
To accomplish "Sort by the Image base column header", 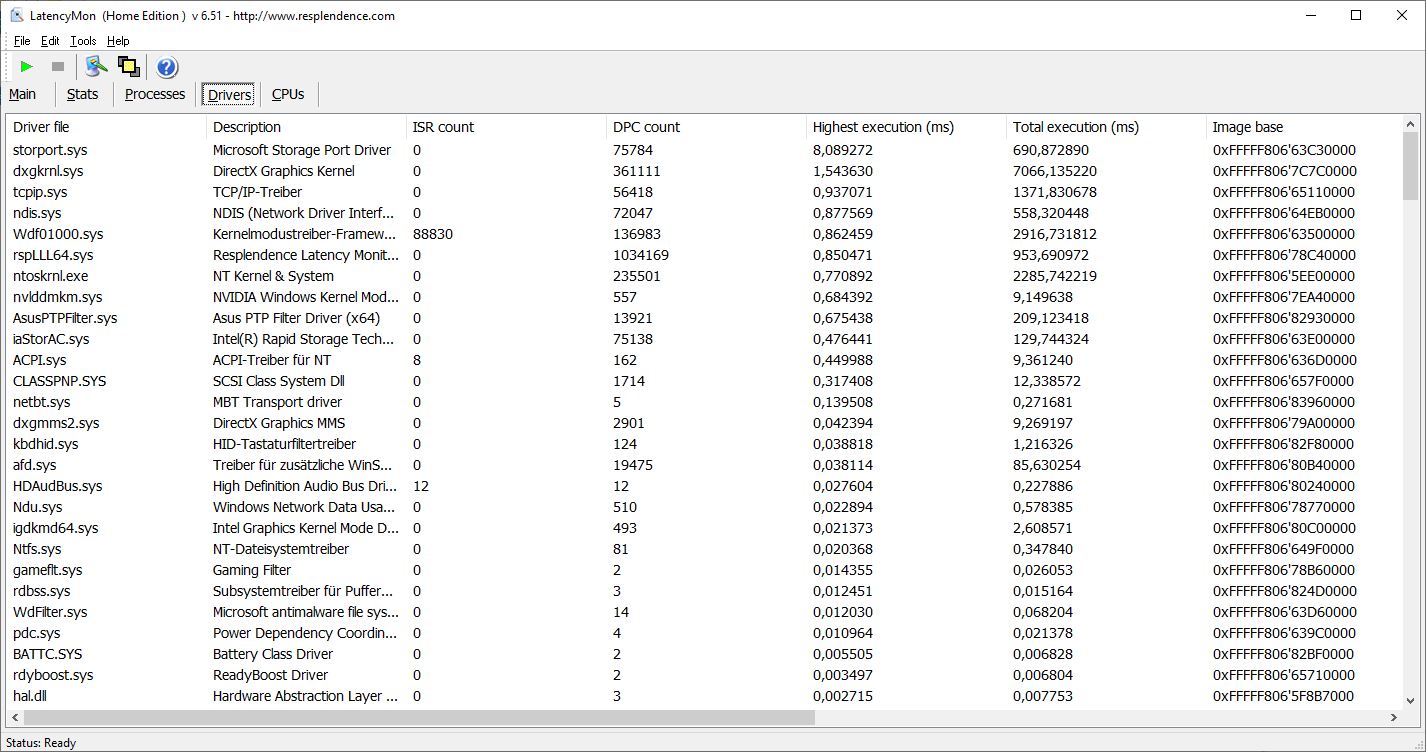I will [1304, 127].
